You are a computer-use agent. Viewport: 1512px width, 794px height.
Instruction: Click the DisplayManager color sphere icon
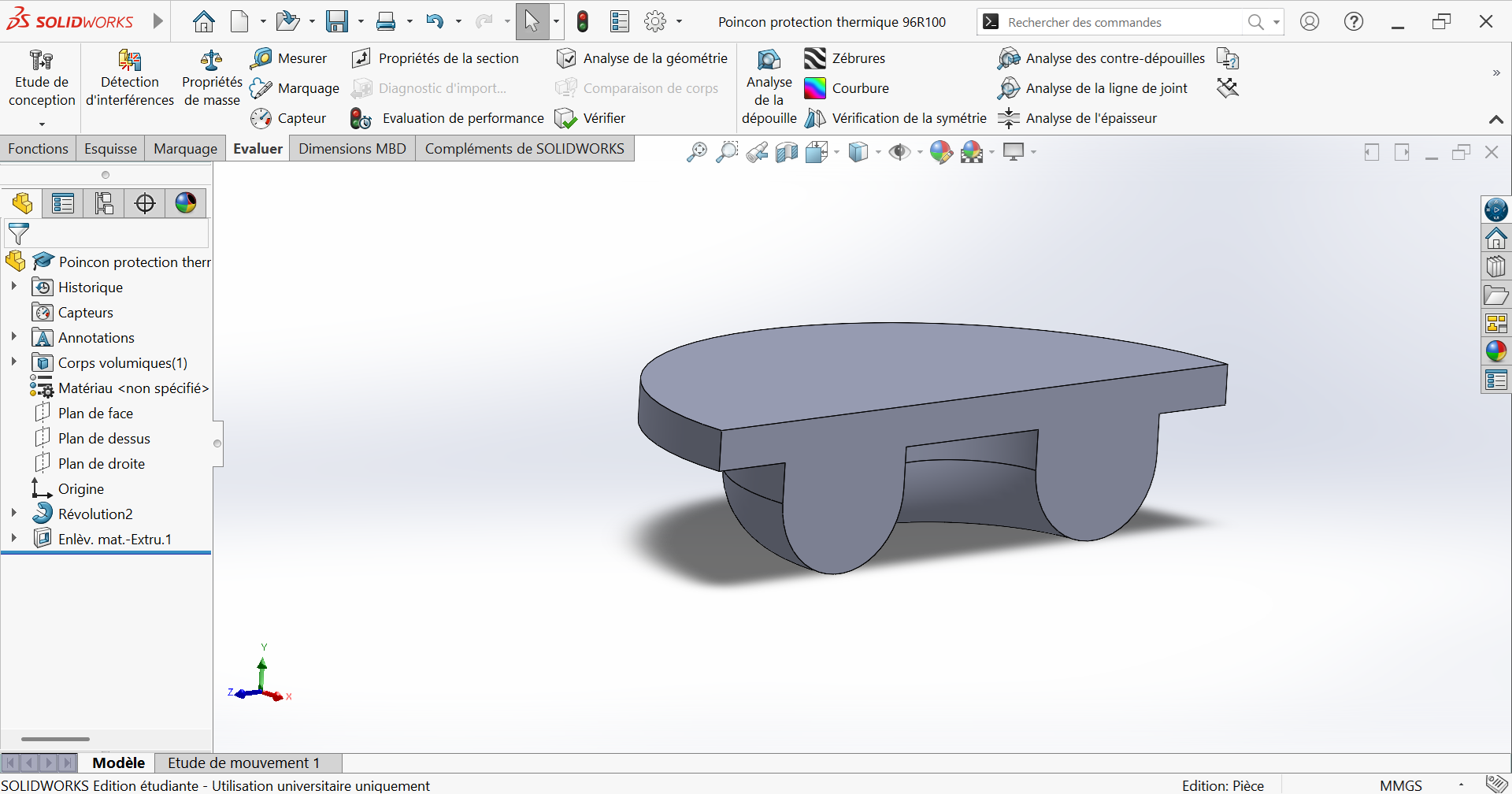(186, 203)
